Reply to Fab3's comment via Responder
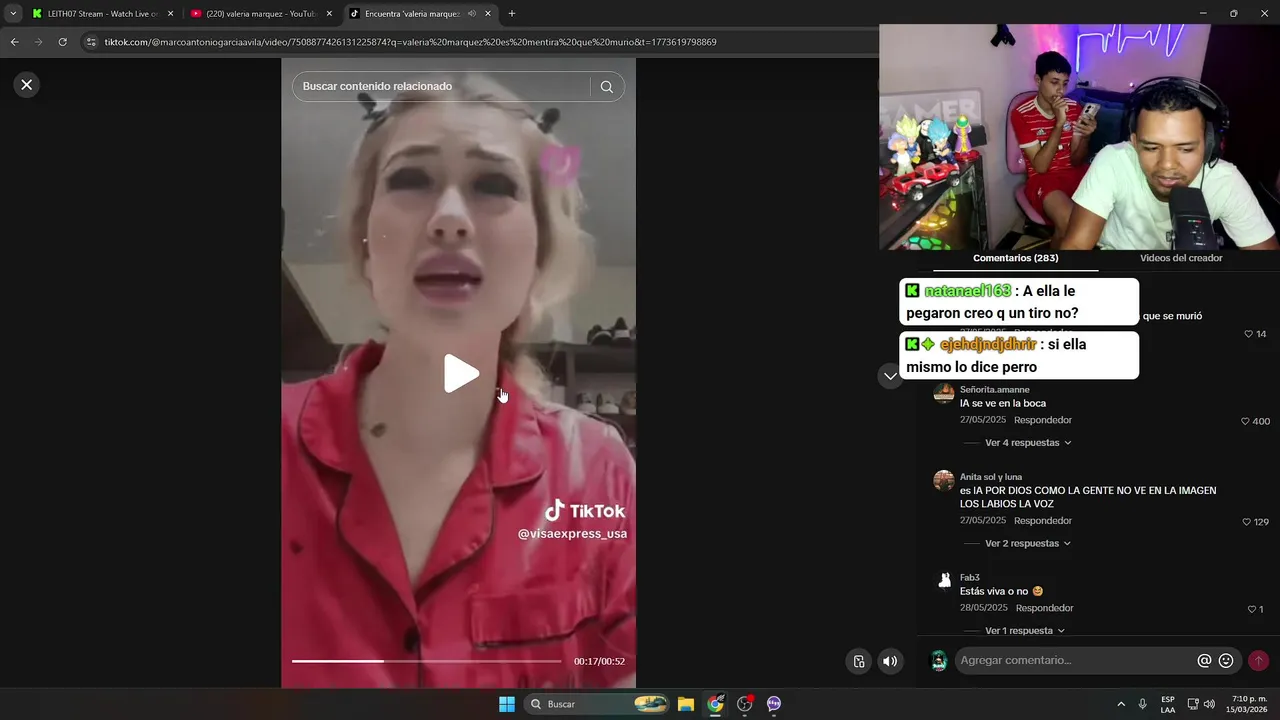Screen dimensions: 1280x720 [x=1044, y=608]
